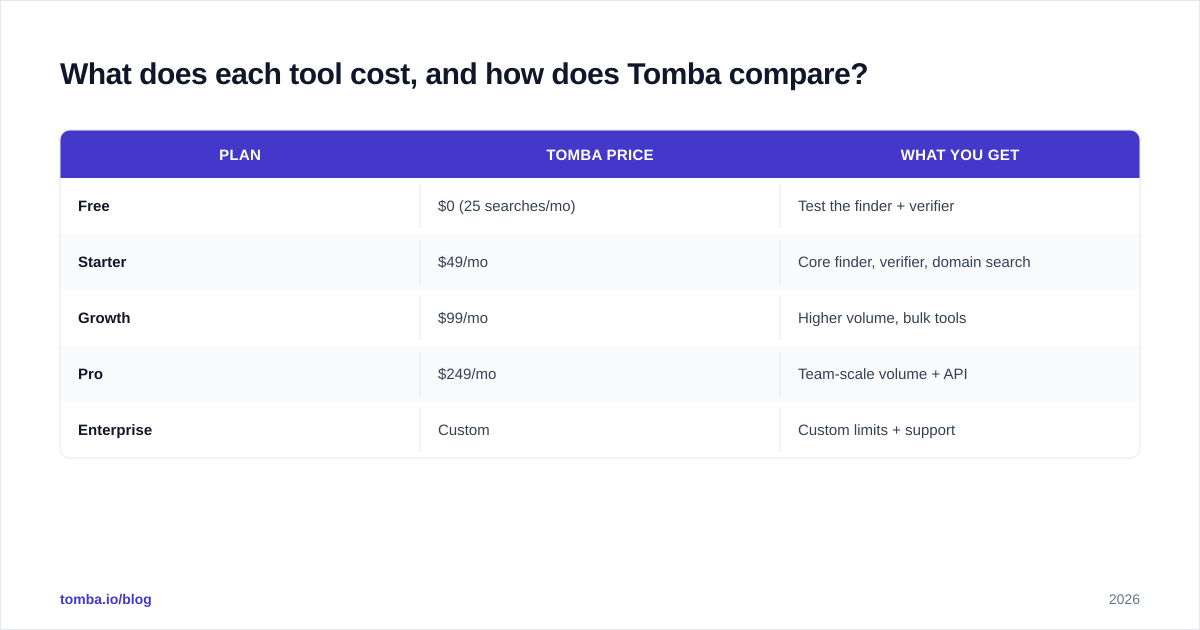Viewport: 1200px width, 630px height.
Task: Select the Custom price cell
Action: (x=600, y=430)
